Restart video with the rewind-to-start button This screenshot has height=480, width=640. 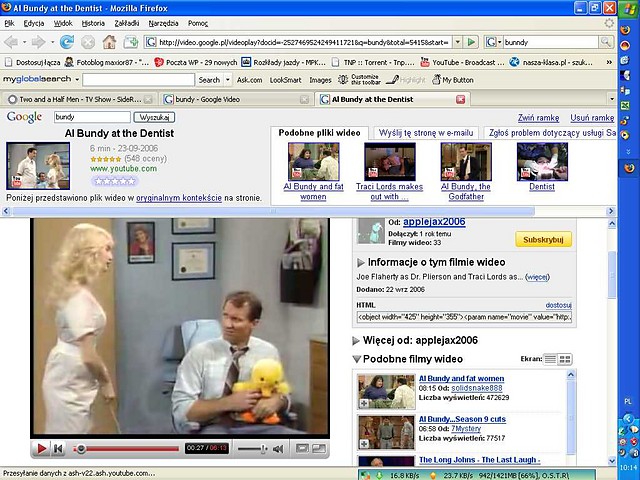[58, 449]
